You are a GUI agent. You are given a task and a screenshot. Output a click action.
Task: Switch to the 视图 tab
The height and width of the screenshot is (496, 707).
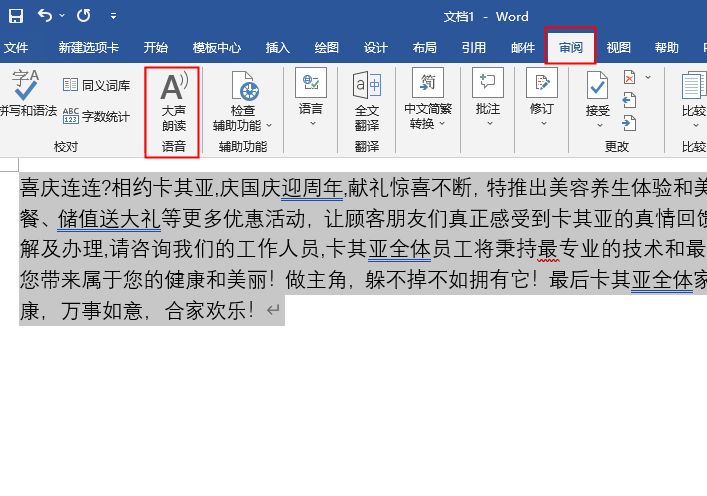tap(618, 47)
